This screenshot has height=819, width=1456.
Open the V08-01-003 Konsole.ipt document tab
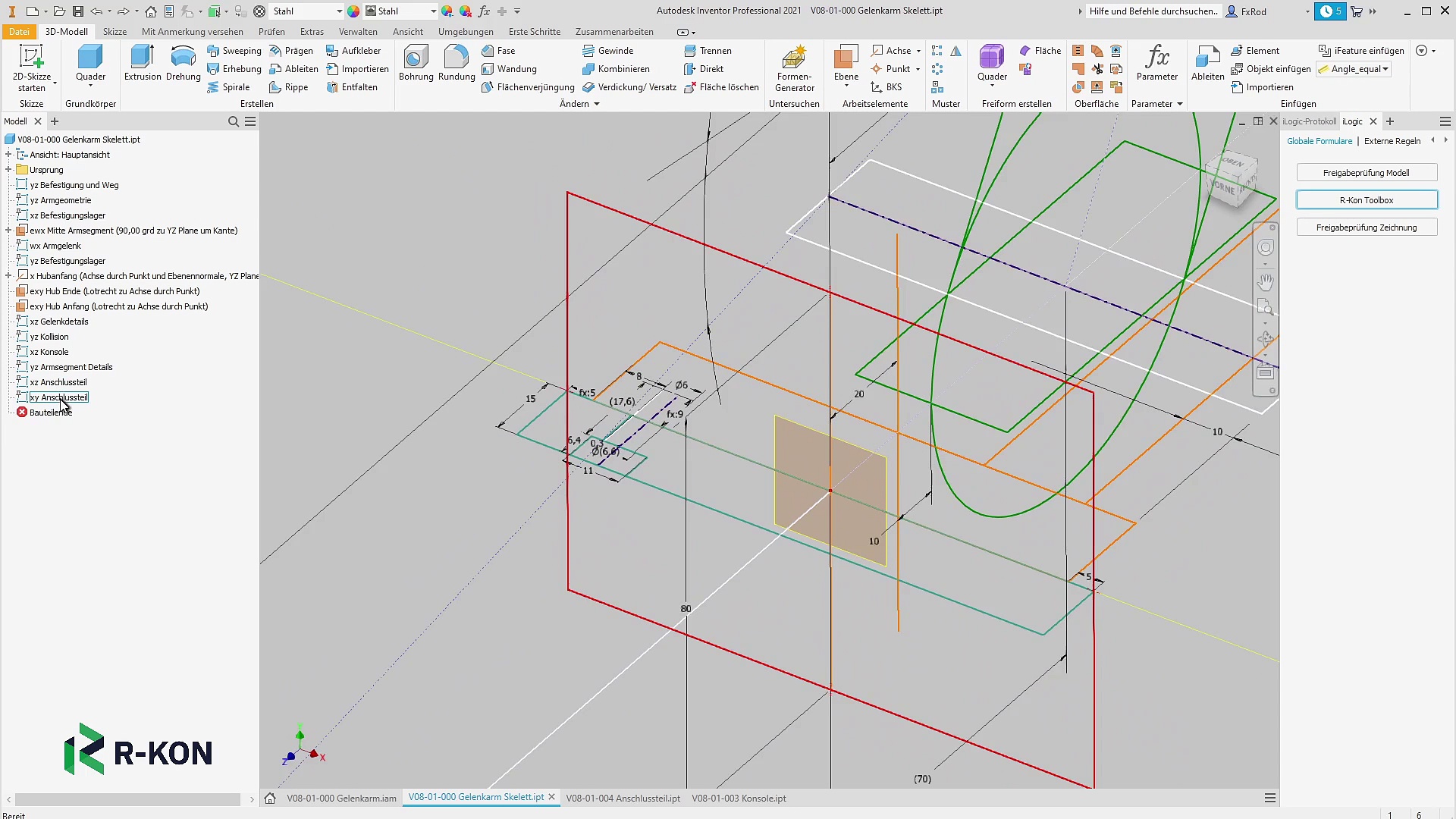[739, 798]
